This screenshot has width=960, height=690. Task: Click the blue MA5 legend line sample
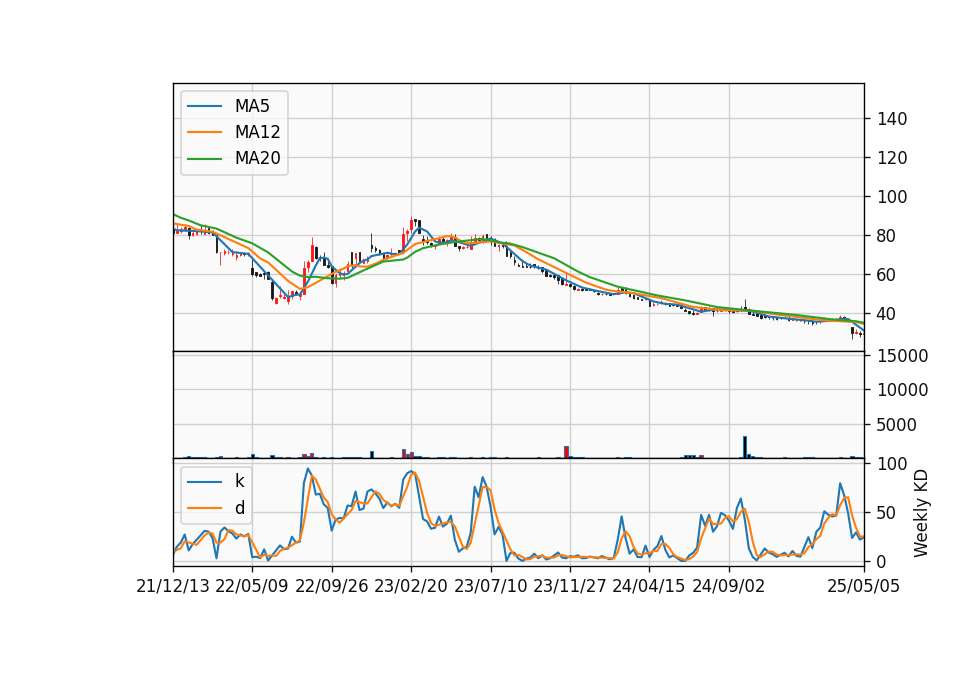pyautogui.click(x=204, y=107)
